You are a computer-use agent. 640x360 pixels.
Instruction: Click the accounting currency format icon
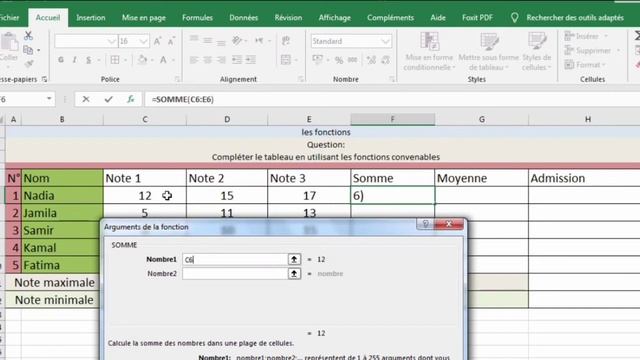point(318,60)
